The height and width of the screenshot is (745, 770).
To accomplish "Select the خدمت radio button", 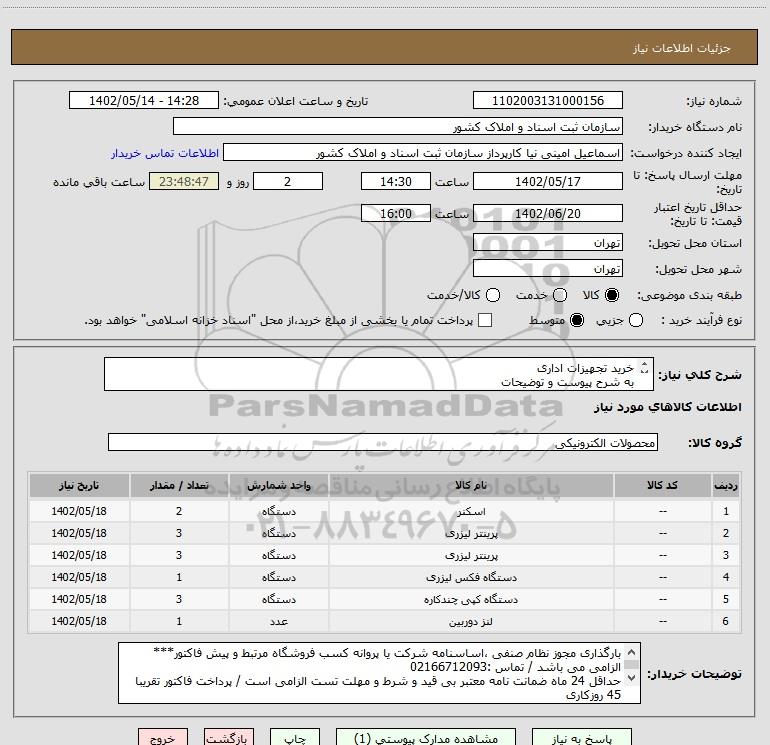I will (560, 295).
